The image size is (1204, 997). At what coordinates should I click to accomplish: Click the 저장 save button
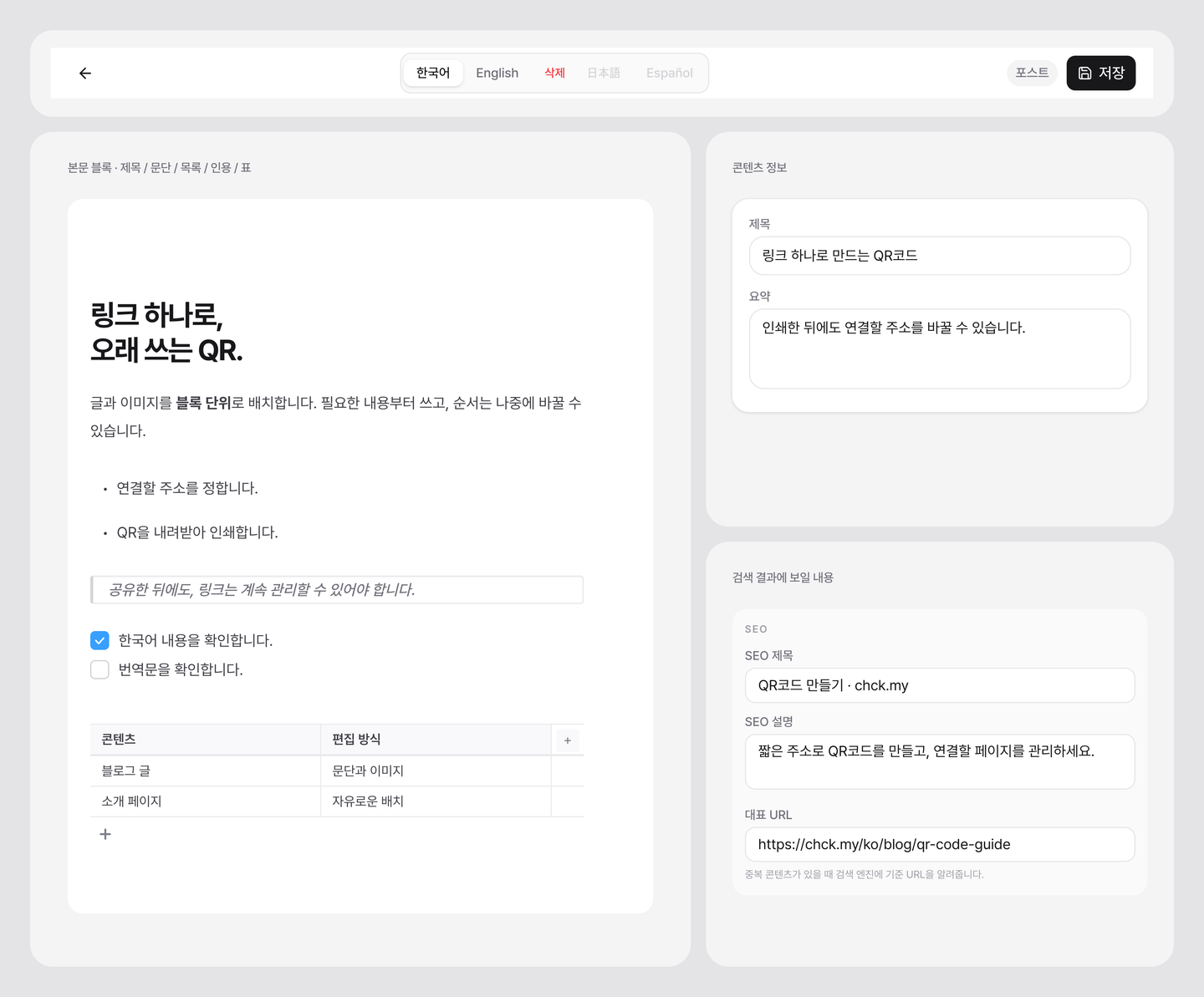coord(1100,73)
